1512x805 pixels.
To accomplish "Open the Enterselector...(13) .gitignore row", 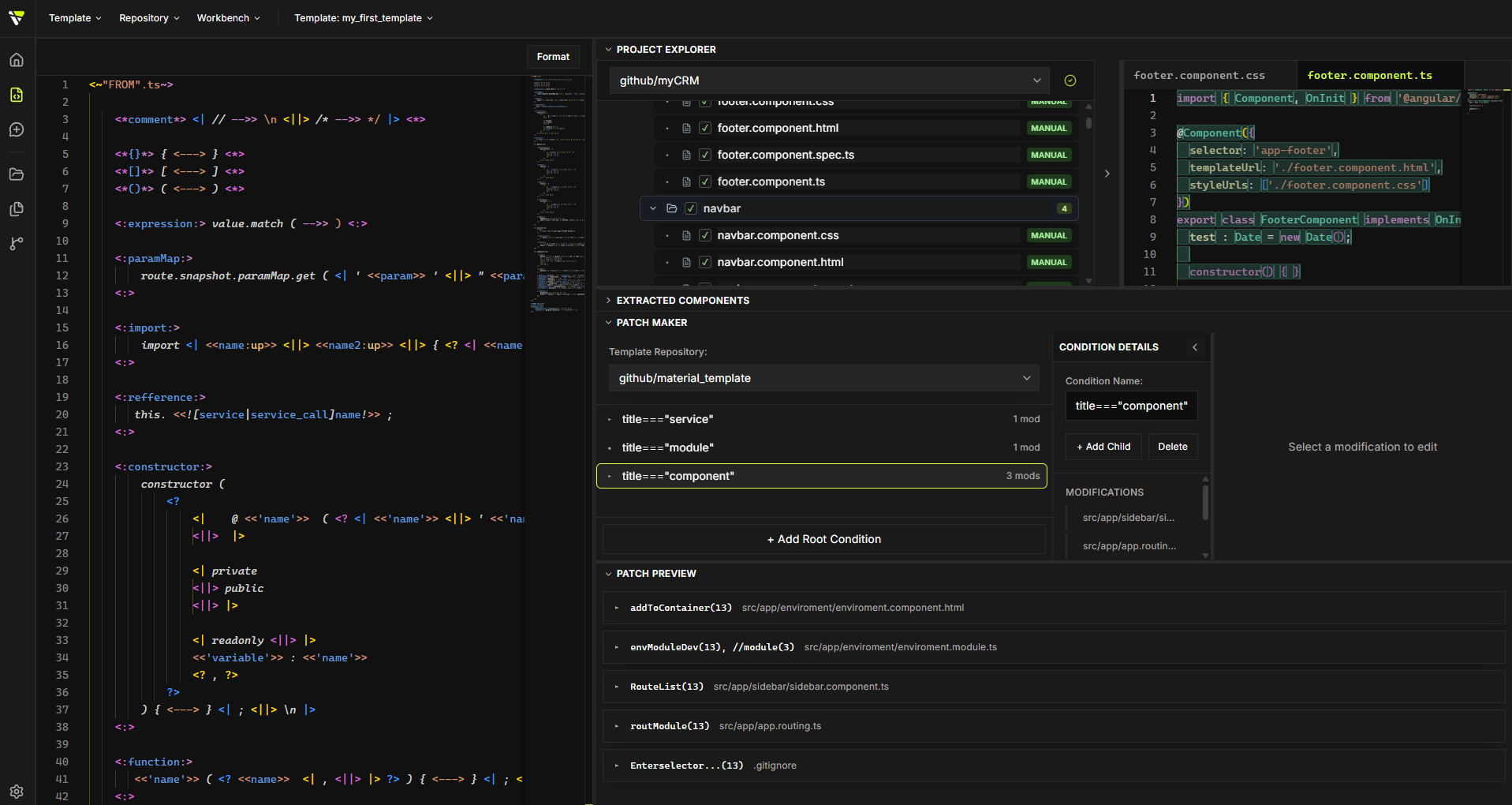I will tap(1054, 766).
